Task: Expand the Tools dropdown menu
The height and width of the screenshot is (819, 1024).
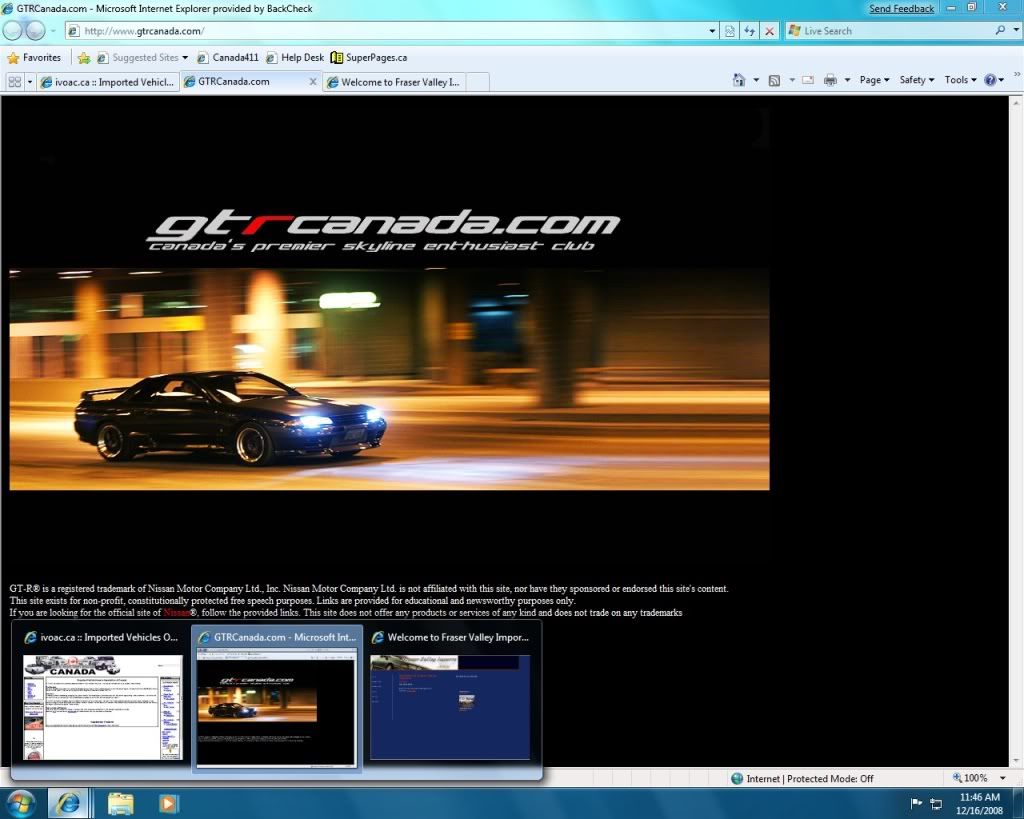Action: coord(961,80)
